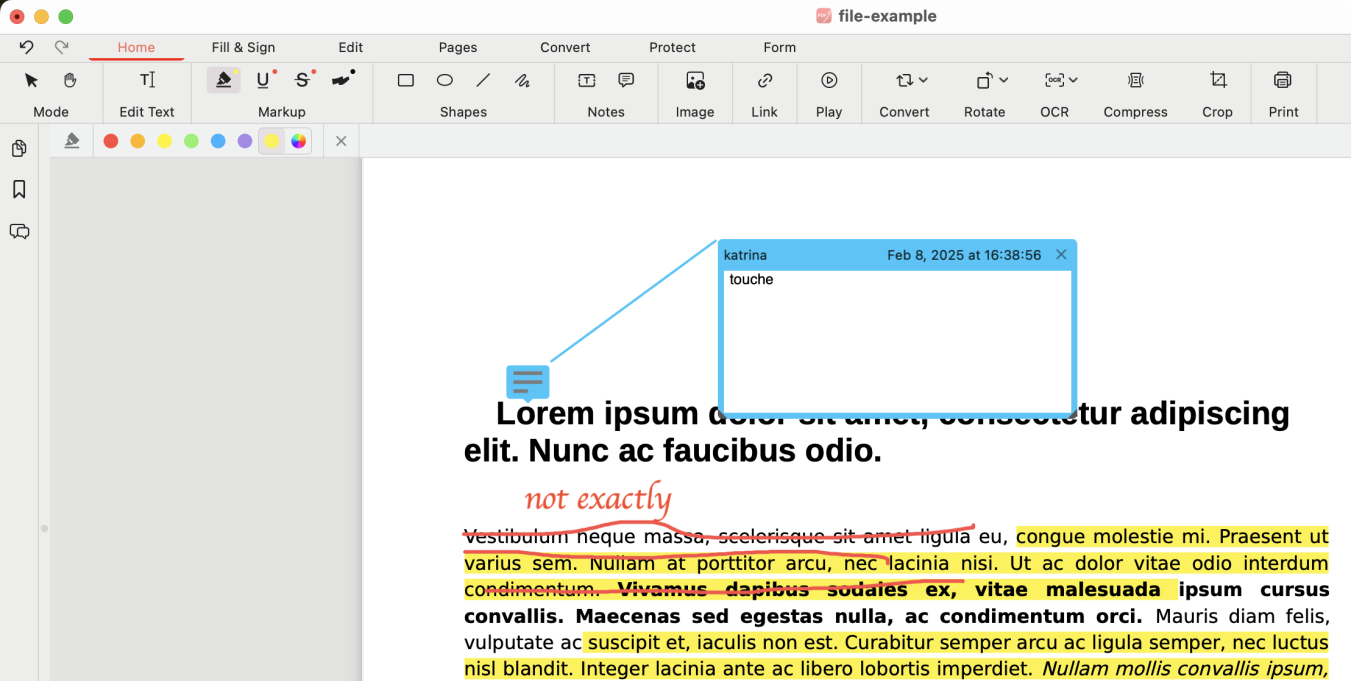This screenshot has width=1351, height=681.
Task: Select the rectangle shape tool
Action: pos(406,80)
